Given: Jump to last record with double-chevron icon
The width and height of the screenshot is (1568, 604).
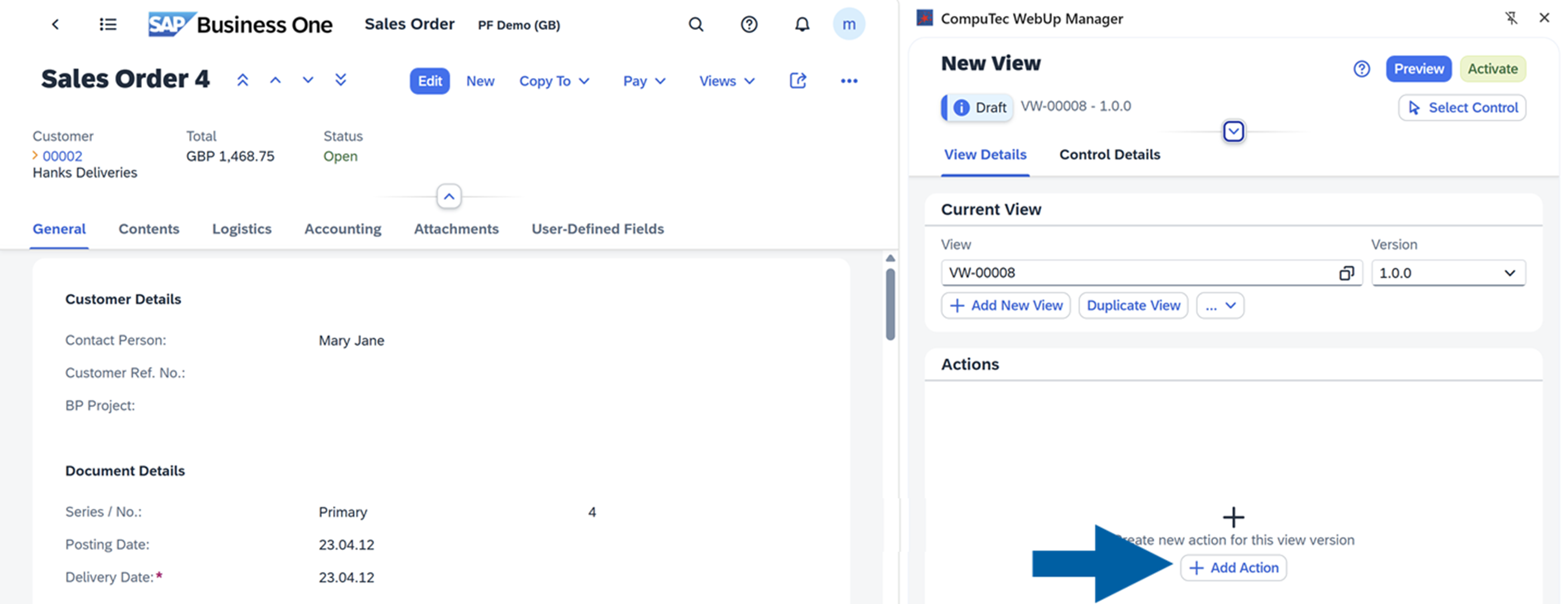Looking at the screenshot, I should [341, 80].
